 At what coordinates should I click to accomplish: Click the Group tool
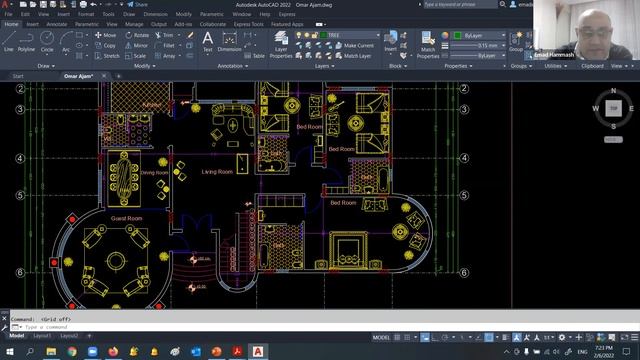click(x=516, y=42)
